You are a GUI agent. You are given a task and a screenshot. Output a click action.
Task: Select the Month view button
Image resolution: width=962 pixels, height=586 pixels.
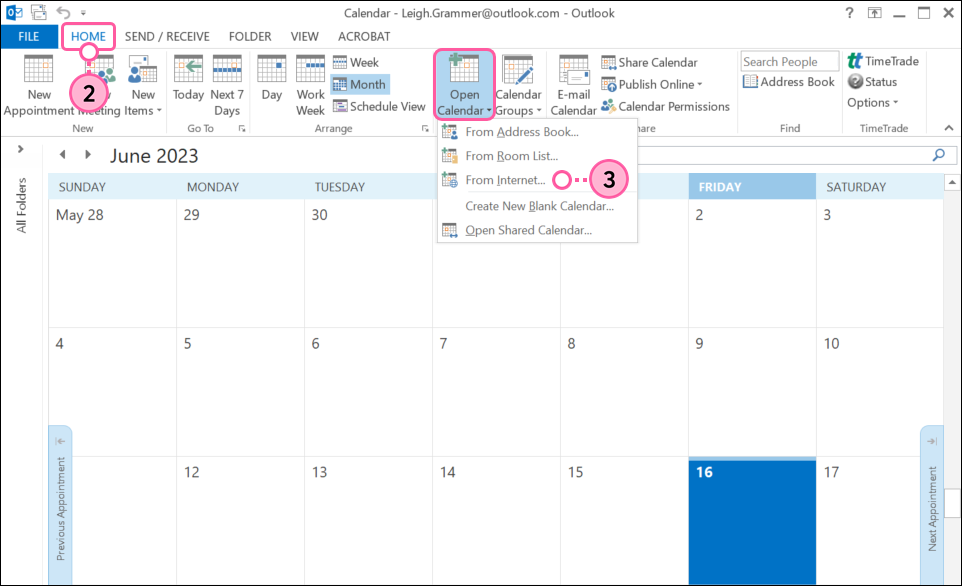(360, 84)
